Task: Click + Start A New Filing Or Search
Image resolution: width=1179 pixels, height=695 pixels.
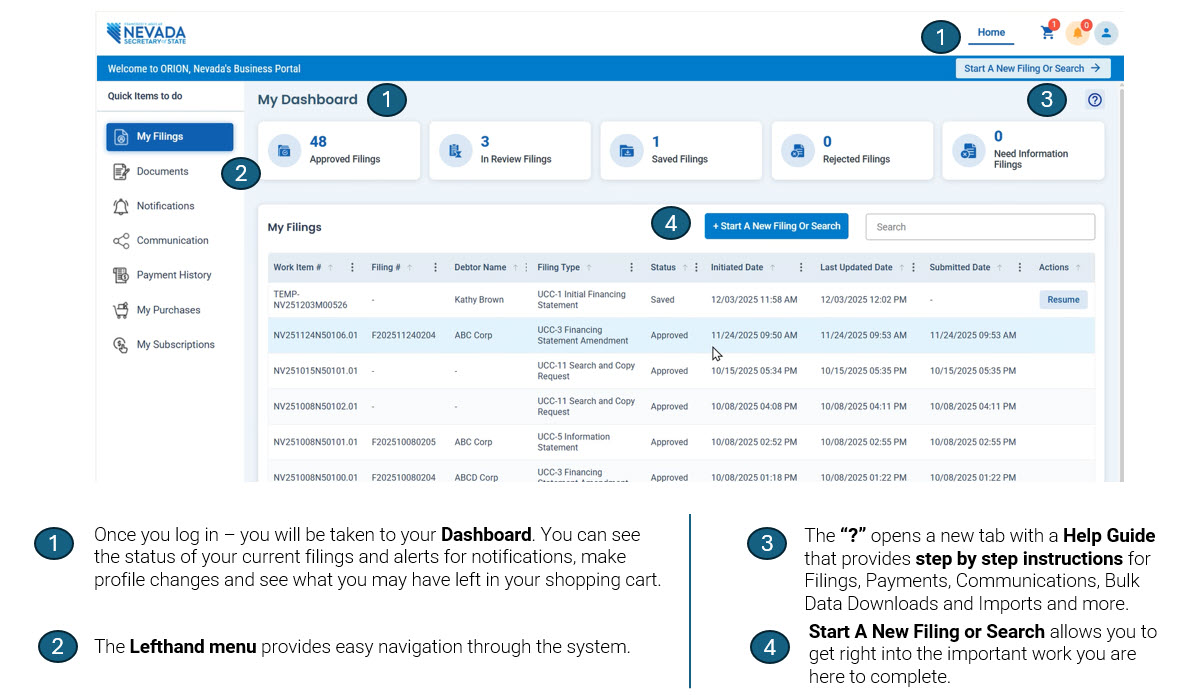Action: [x=776, y=226]
